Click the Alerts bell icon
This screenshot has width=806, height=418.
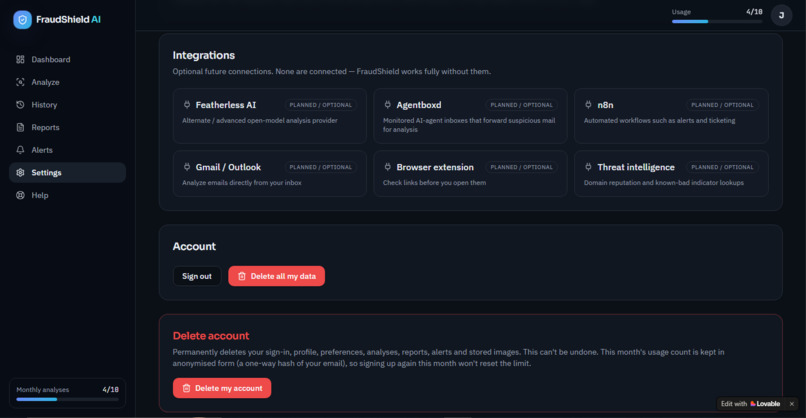(x=20, y=150)
